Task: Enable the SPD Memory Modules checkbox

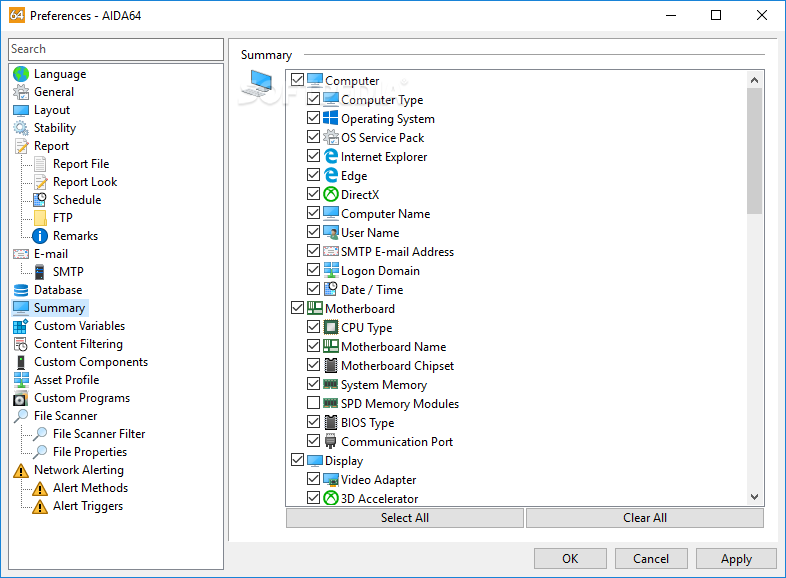Action: pyautogui.click(x=313, y=403)
